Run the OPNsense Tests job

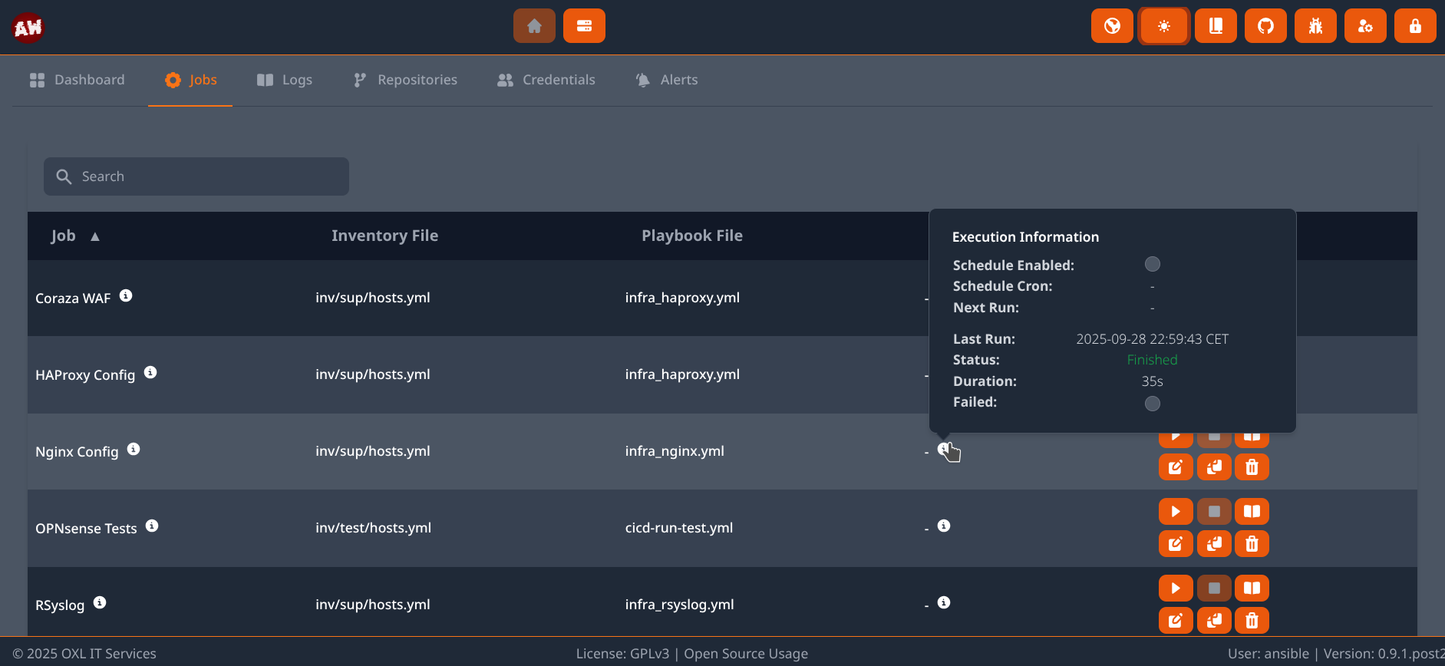(x=1175, y=511)
